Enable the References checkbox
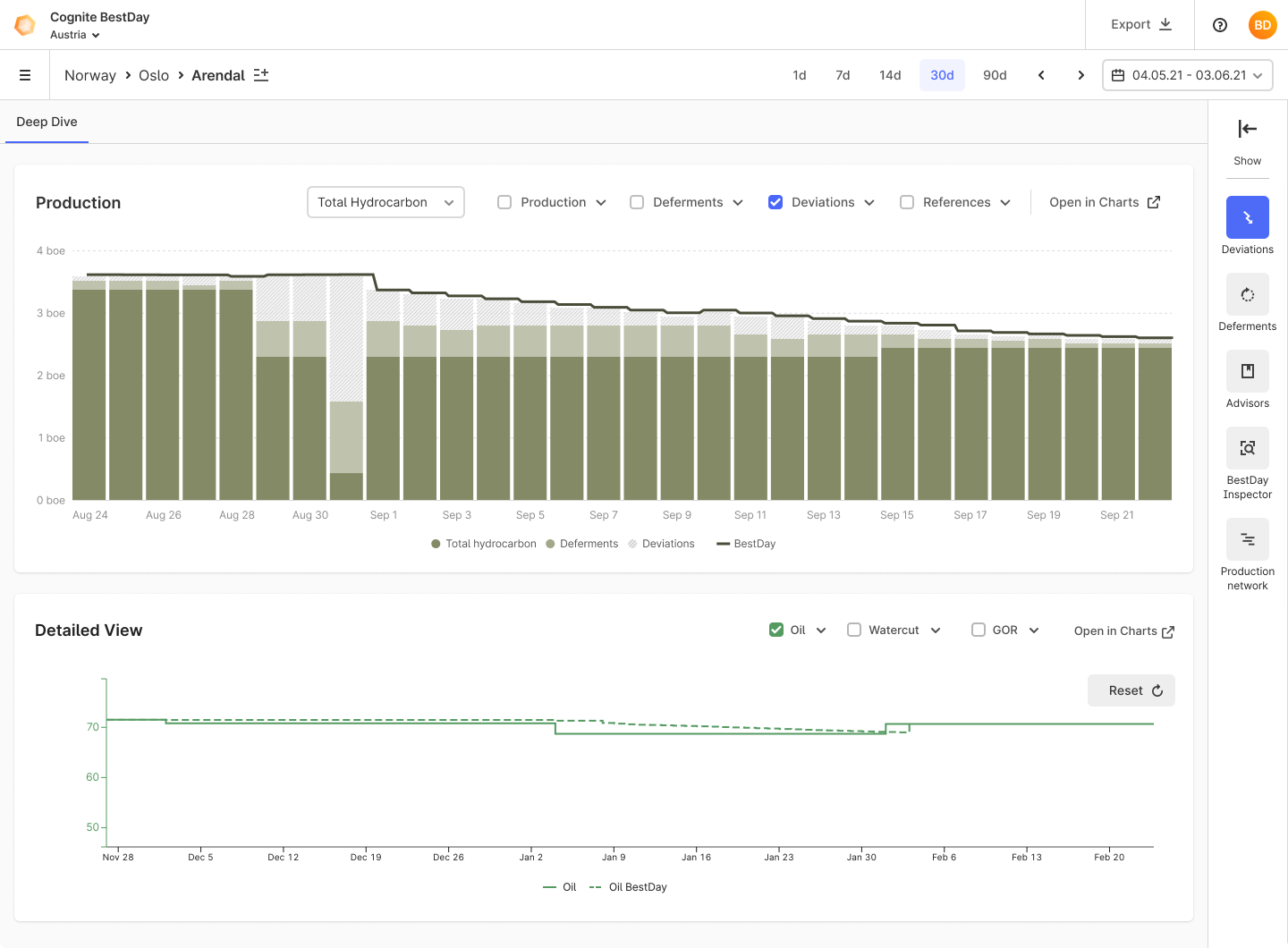 coord(907,202)
